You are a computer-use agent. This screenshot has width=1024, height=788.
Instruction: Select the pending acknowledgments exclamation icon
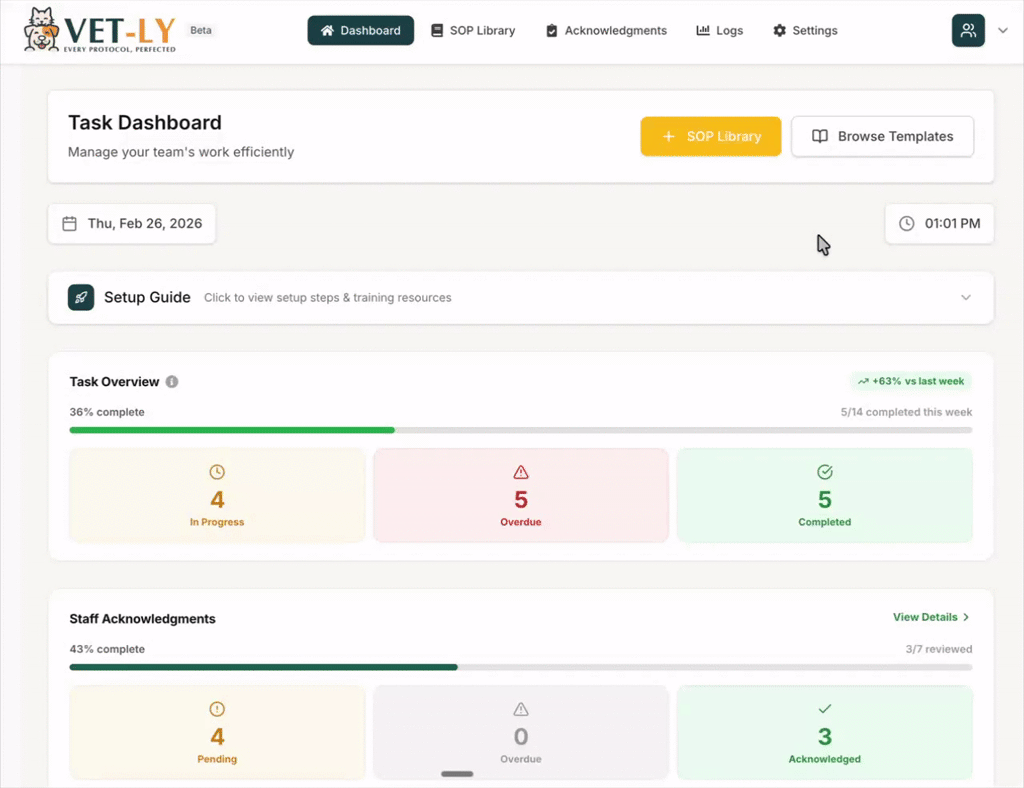pyautogui.click(x=216, y=709)
